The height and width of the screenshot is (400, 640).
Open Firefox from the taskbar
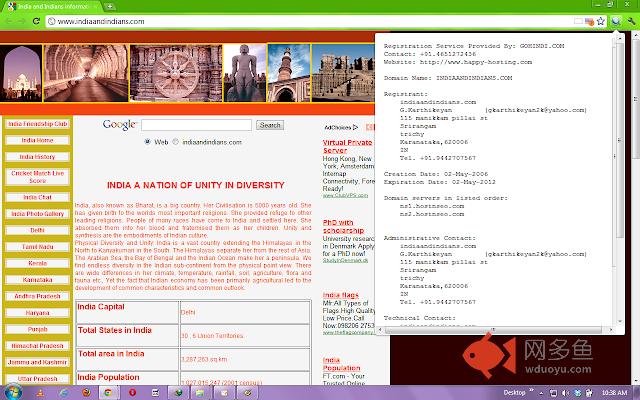click(x=86, y=393)
